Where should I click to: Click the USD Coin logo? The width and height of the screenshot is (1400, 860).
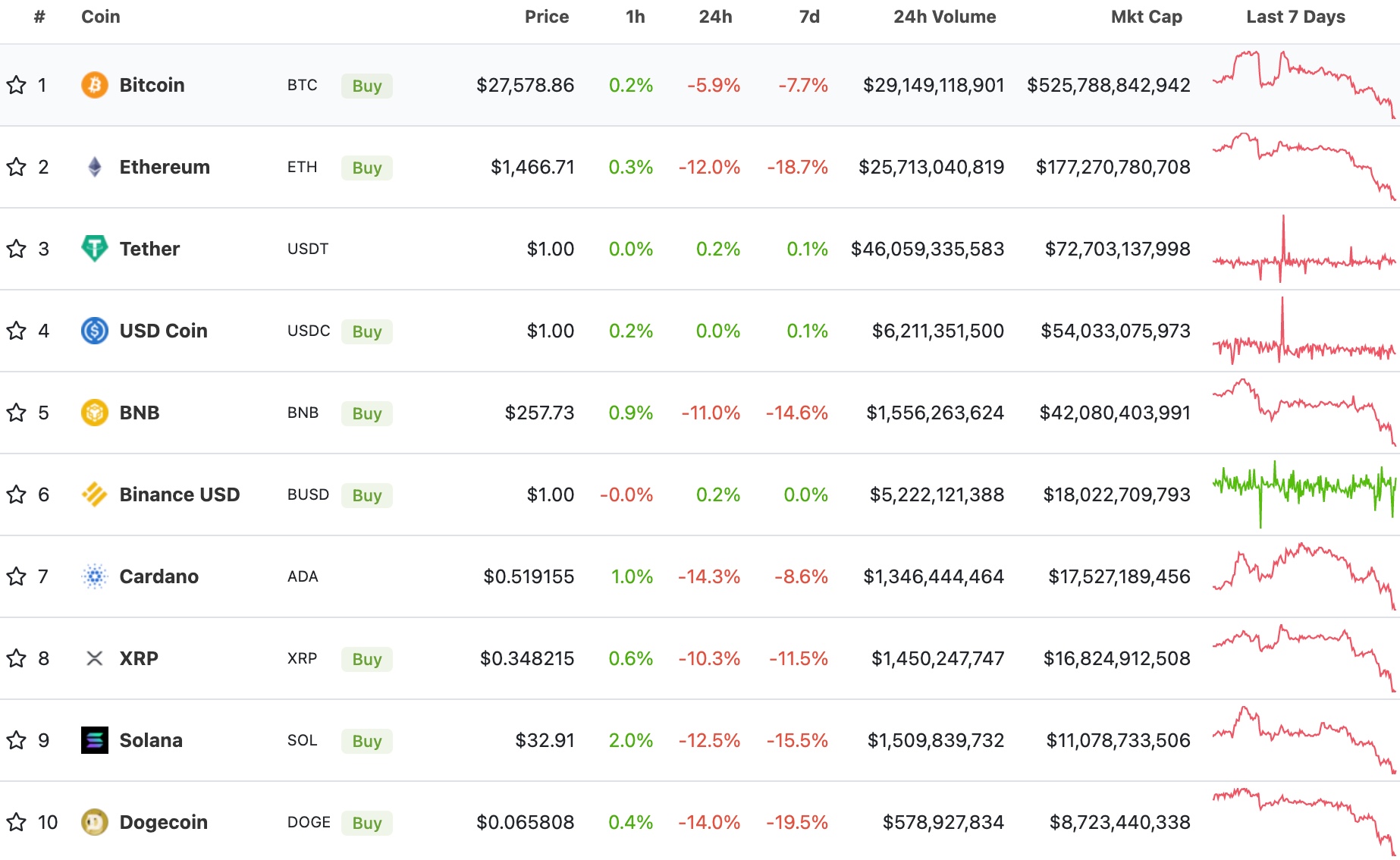click(x=93, y=331)
